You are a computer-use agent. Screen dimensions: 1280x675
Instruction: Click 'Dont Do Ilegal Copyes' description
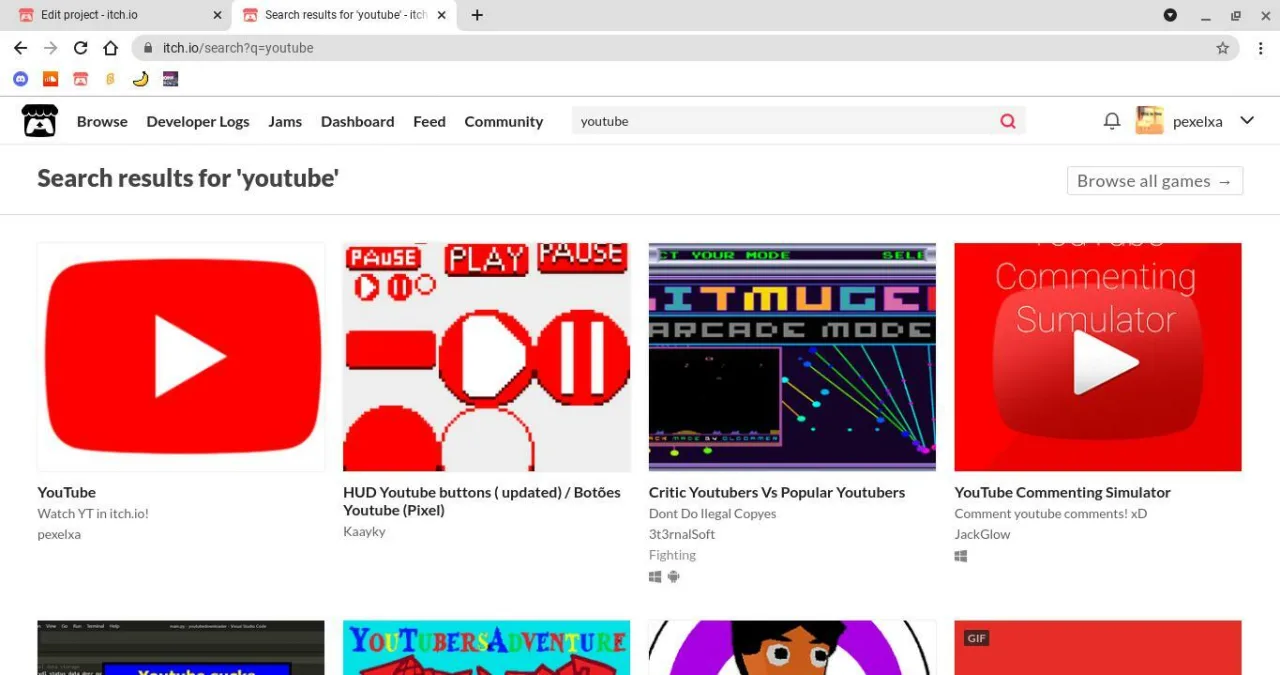click(x=712, y=513)
